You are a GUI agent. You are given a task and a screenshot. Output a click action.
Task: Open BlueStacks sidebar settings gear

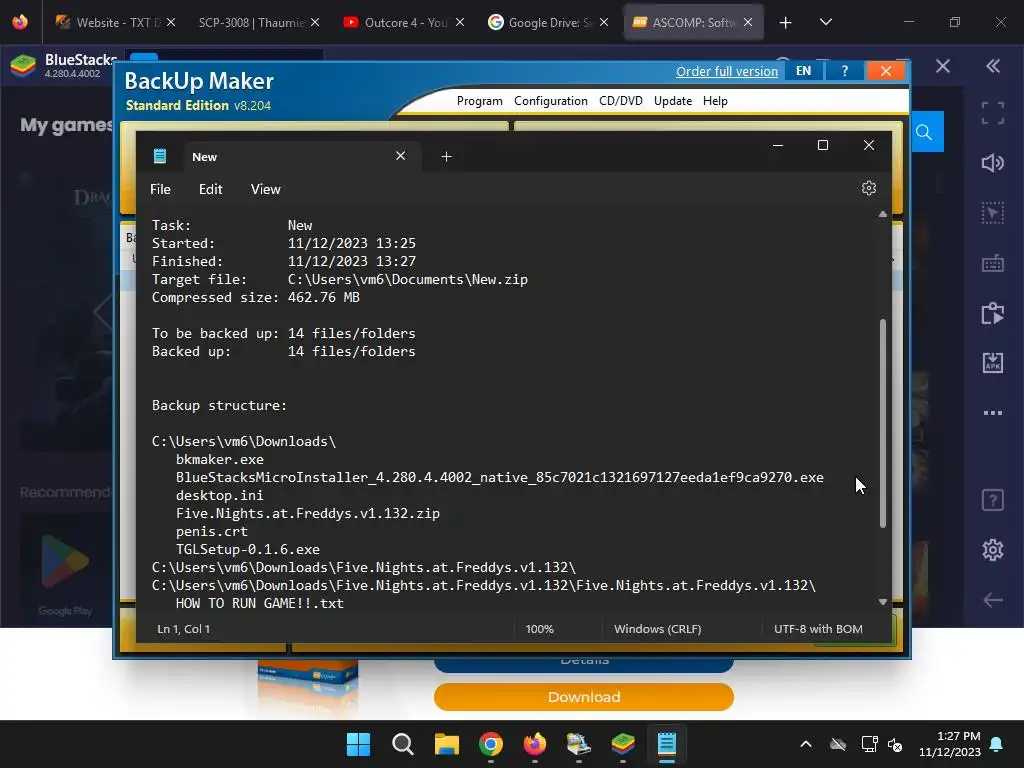pos(993,550)
